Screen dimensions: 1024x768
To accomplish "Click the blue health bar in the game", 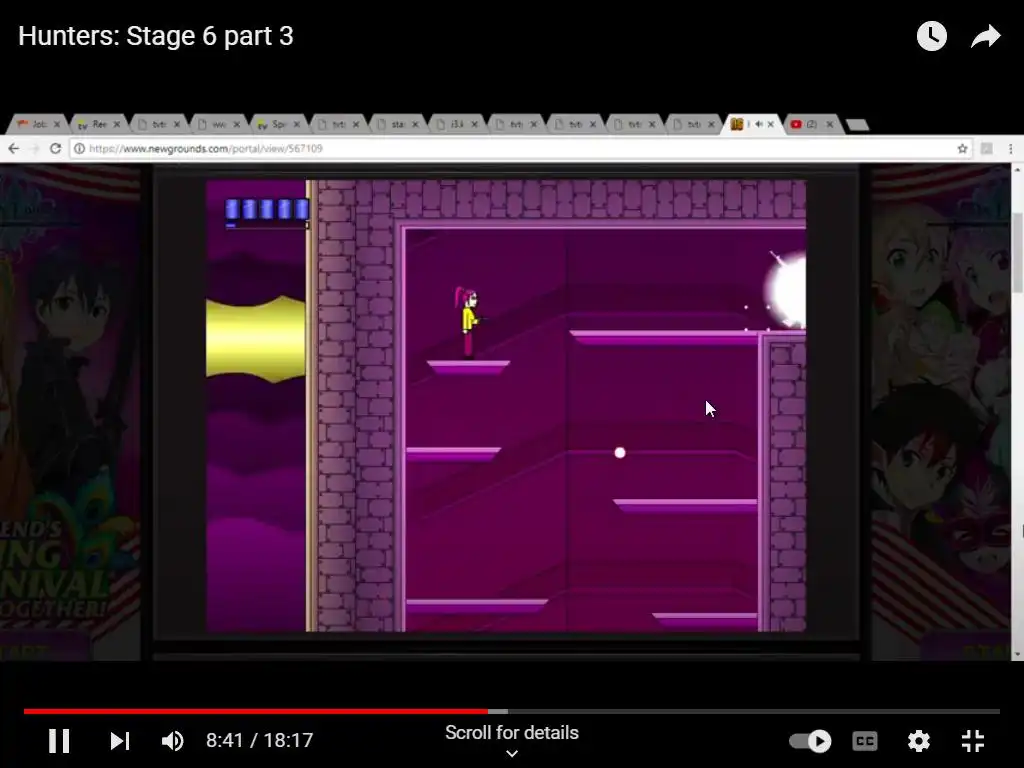I will click(x=266, y=209).
